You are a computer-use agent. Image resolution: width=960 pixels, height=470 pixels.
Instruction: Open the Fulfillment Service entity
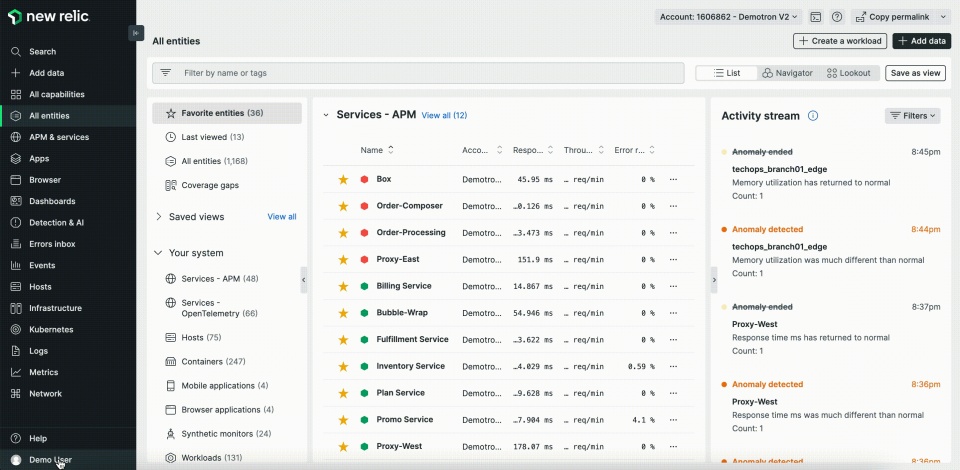(x=412, y=339)
